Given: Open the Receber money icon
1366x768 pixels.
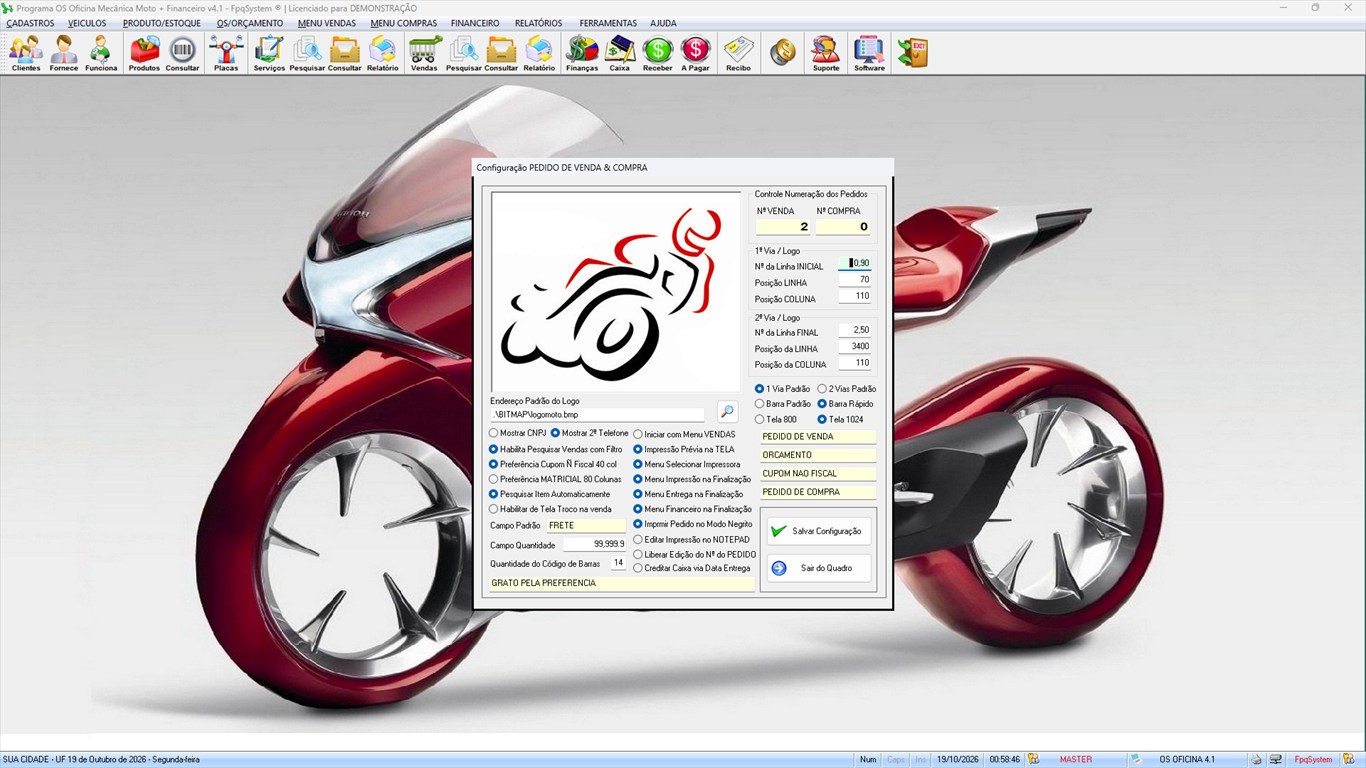Looking at the screenshot, I should tap(657, 53).
